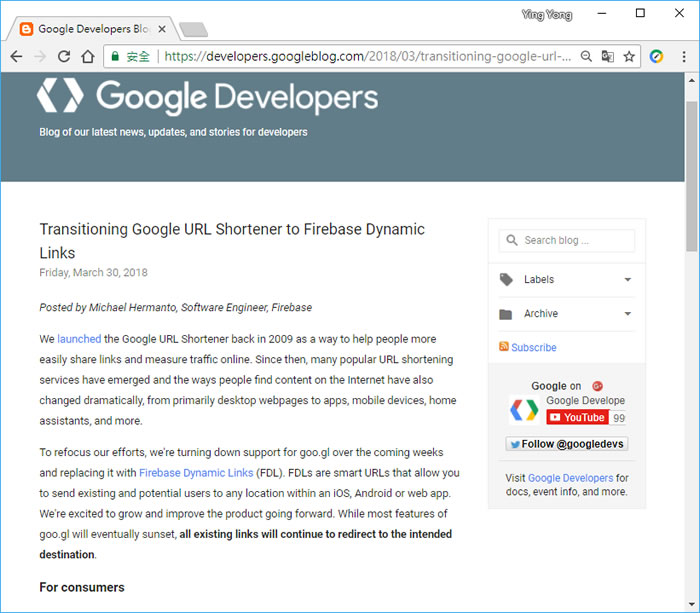Viewport: 700px width, 613px height.
Task: Click the translate page icon
Action: click(608, 56)
